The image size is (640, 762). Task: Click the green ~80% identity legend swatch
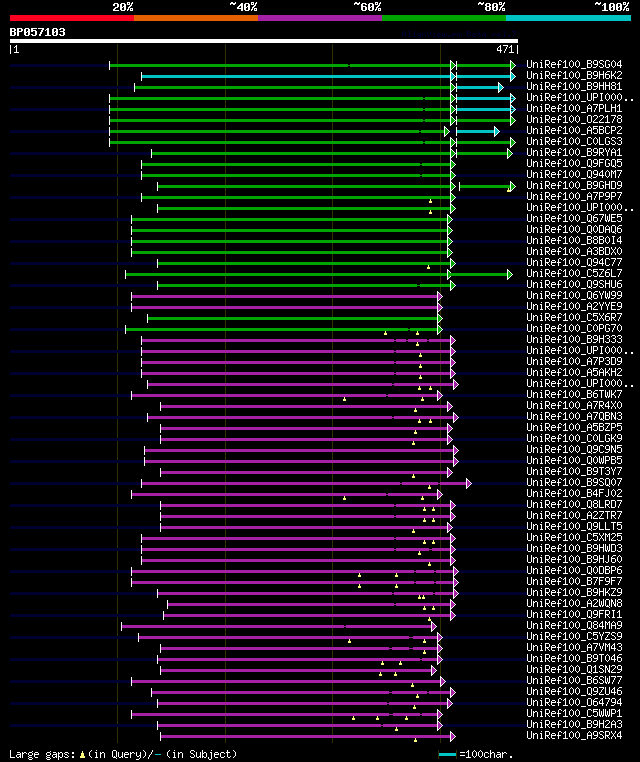point(444,18)
